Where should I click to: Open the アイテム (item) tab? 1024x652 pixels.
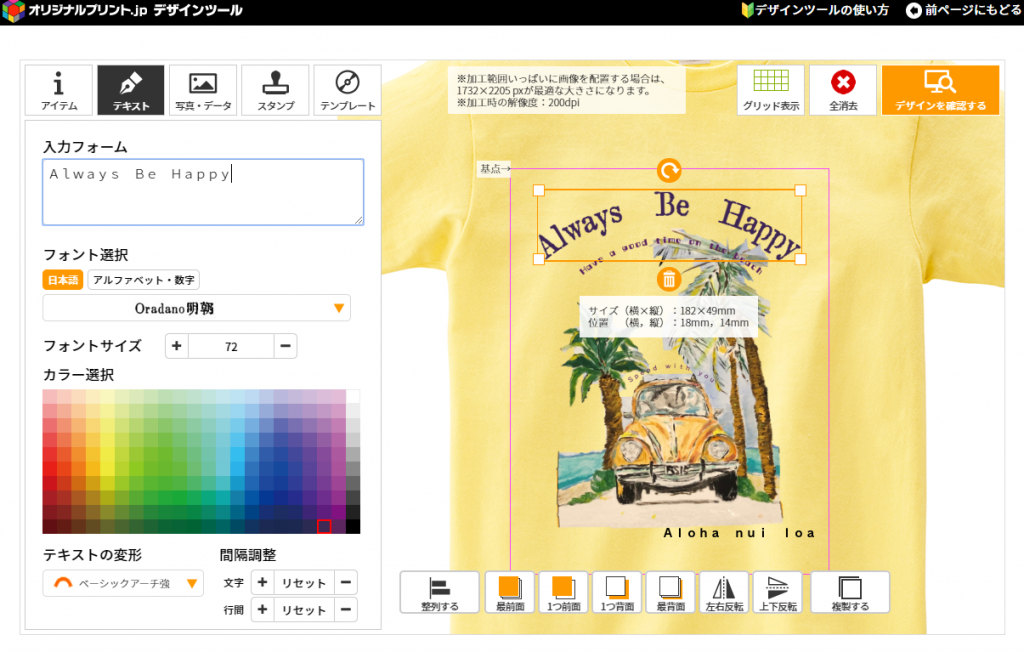click(59, 90)
